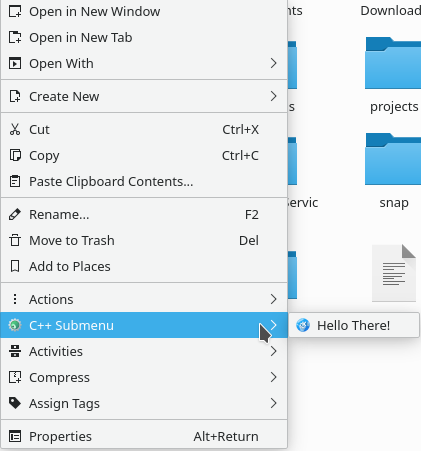Screen dimensions: 421x451
Task: Select the text document file thumbnail
Action: coord(394,273)
